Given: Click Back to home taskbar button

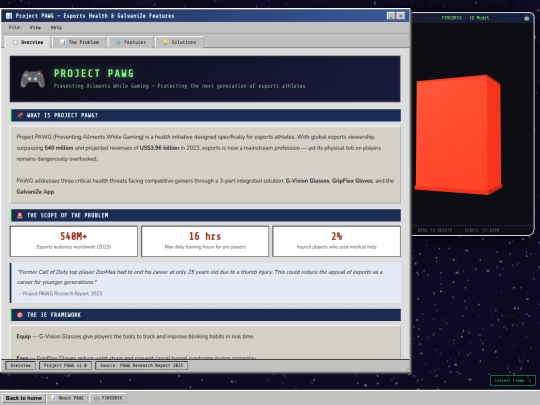Looking at the screenshot, I should click(23, 398).
